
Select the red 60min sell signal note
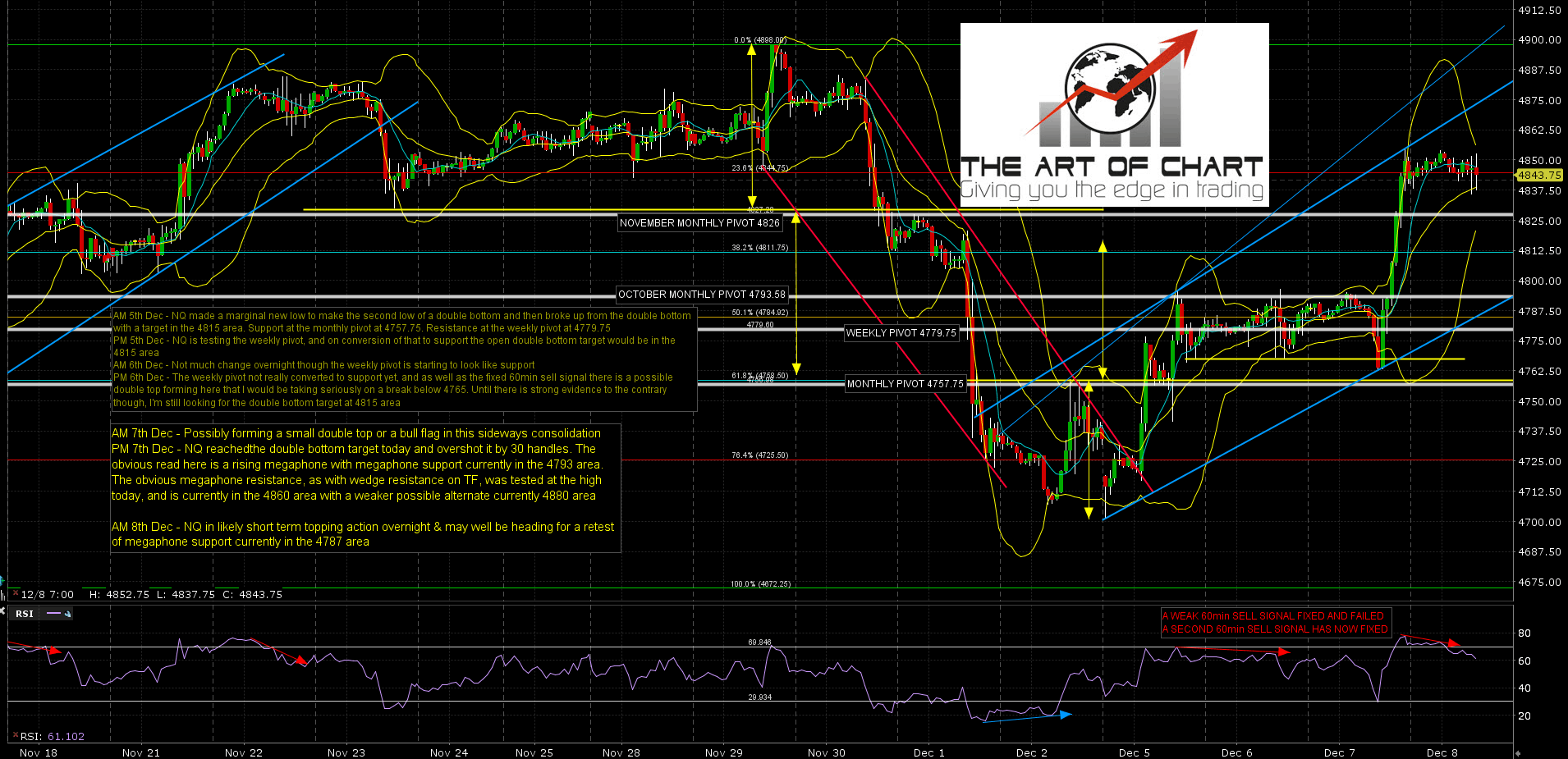point(1274,623)
